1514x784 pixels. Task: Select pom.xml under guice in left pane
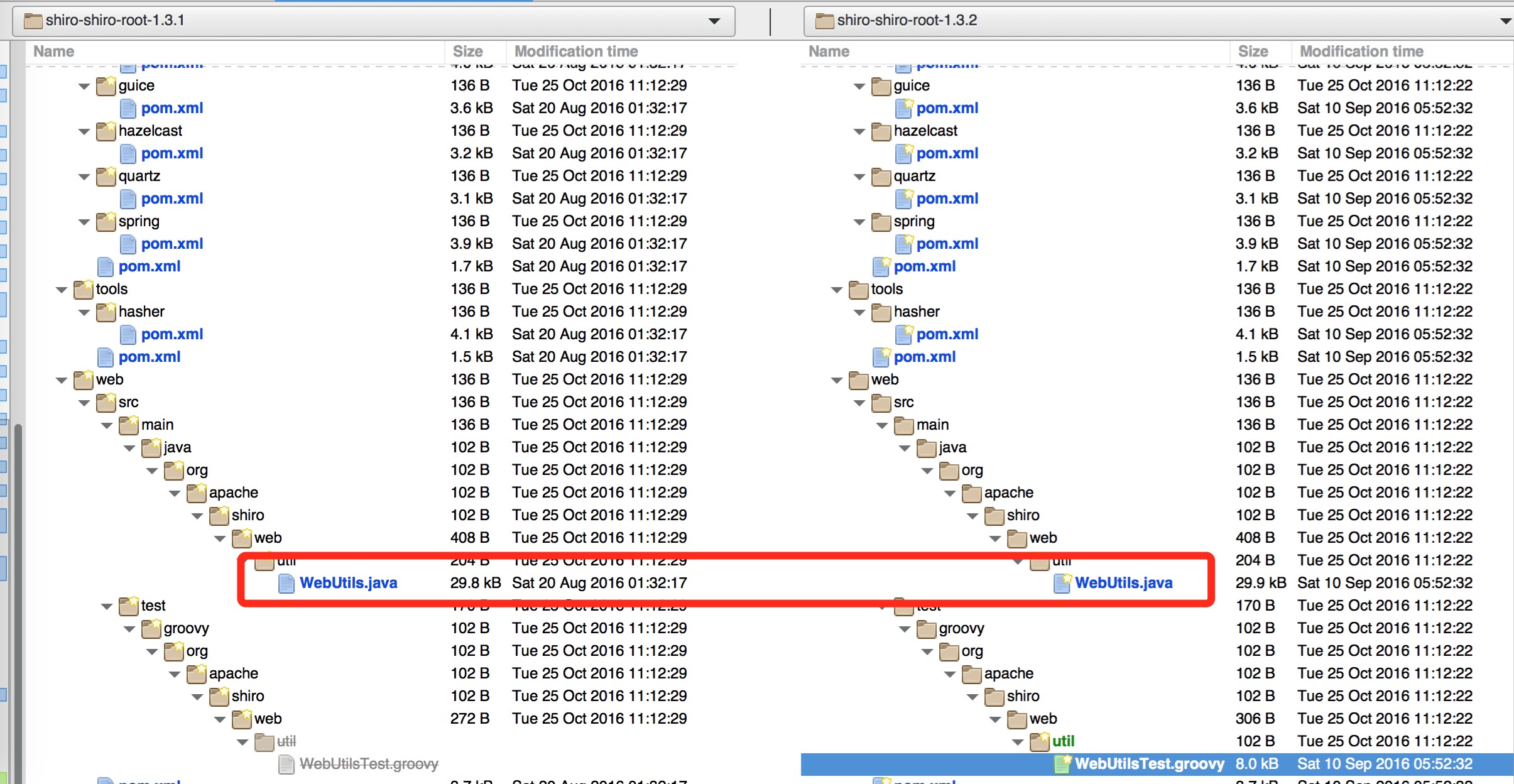172,108
